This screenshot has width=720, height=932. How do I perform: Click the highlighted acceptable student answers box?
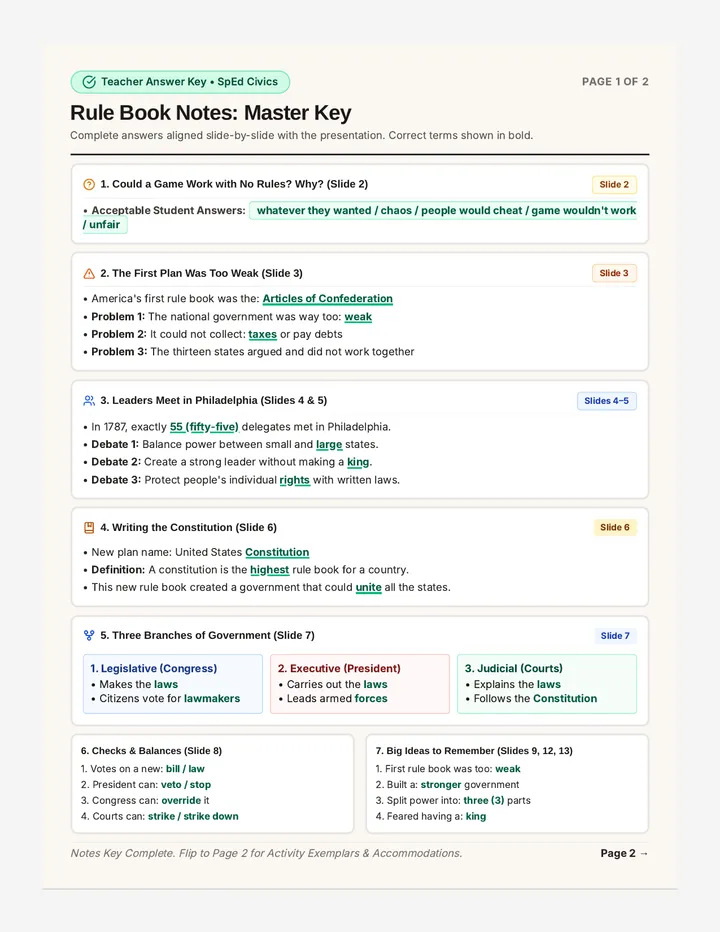pos(443,210)
